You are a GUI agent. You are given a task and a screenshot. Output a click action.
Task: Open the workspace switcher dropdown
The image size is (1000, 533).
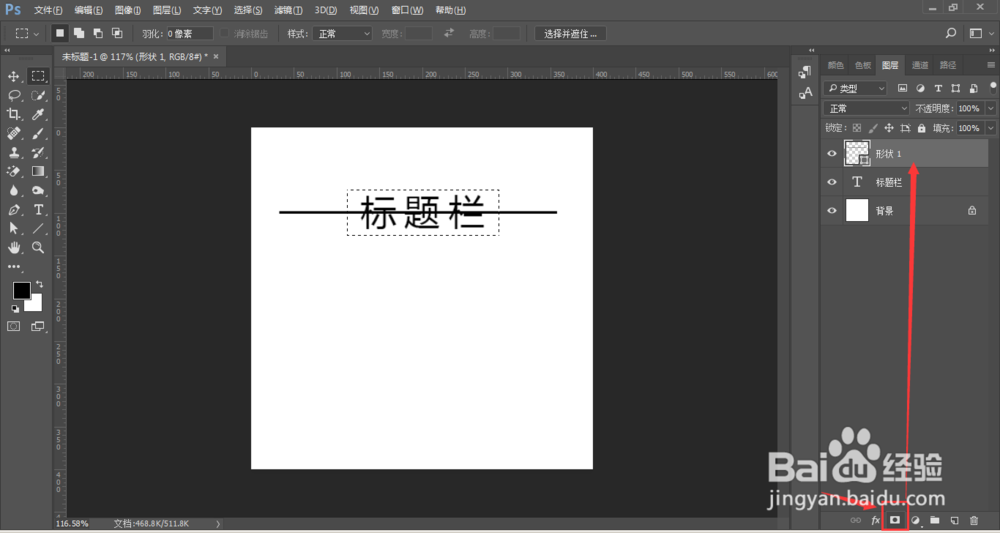[980, 33]
